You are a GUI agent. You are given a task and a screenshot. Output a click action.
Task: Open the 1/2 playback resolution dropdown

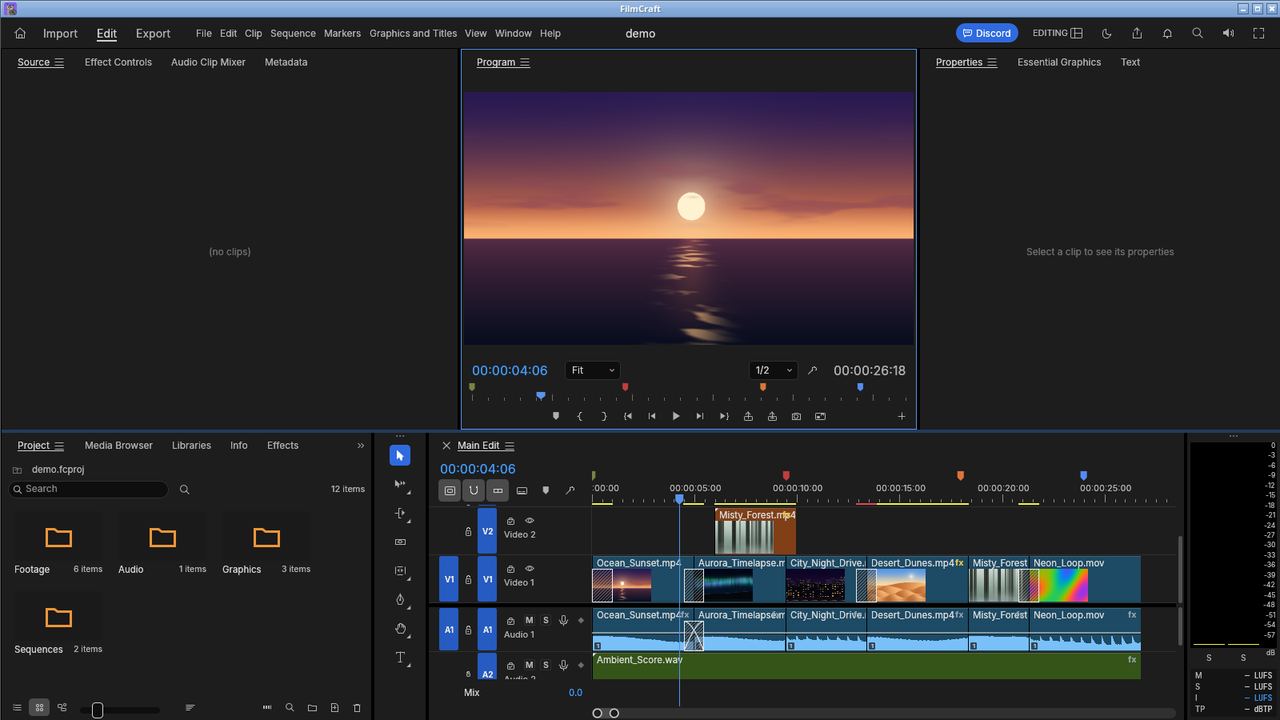point(774,370)
